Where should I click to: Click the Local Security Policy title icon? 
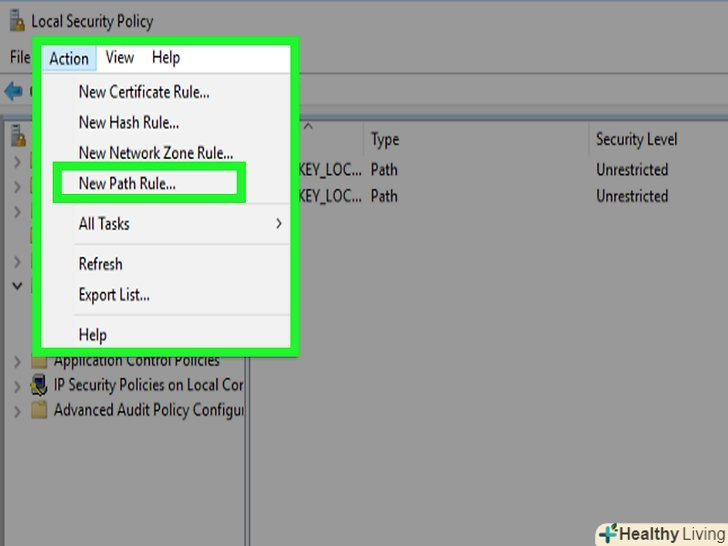17,21
